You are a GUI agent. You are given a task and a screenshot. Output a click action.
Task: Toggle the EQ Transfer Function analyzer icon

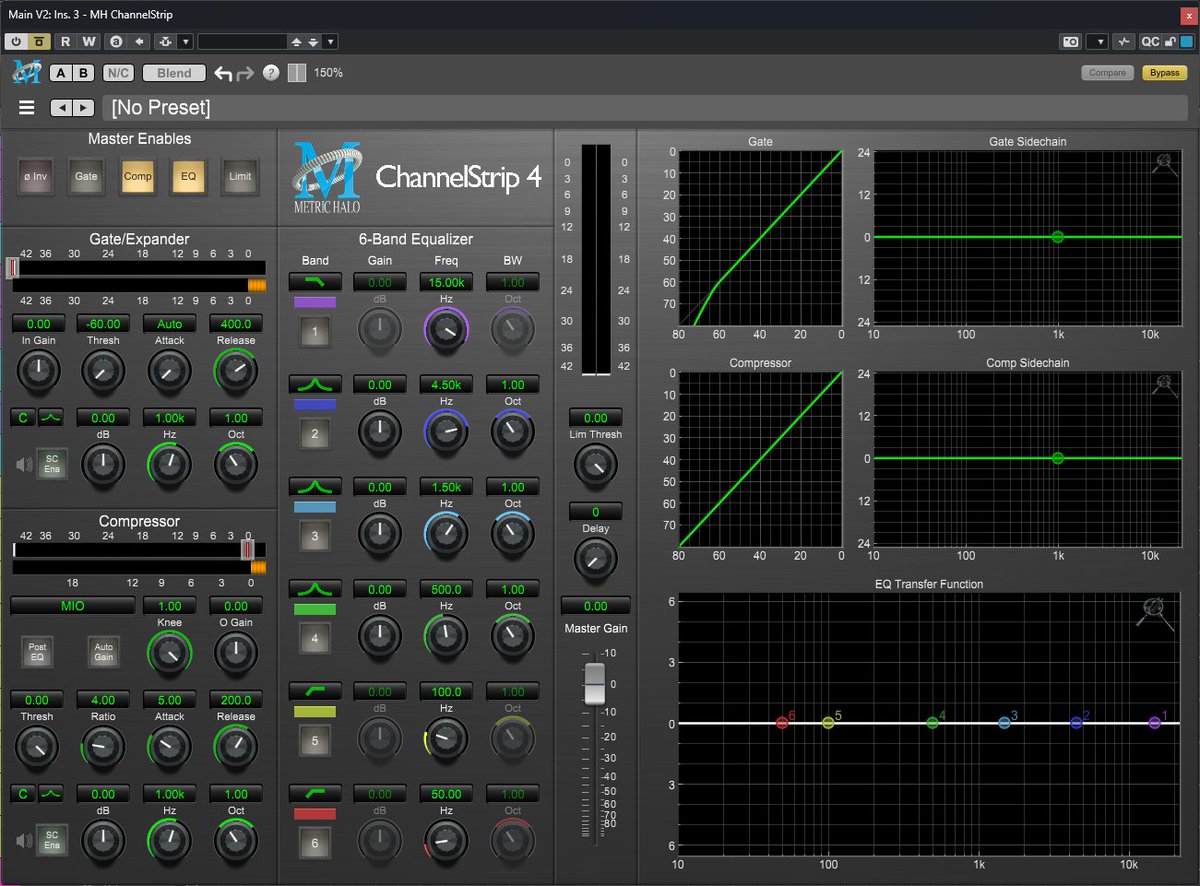(1155, 612)
